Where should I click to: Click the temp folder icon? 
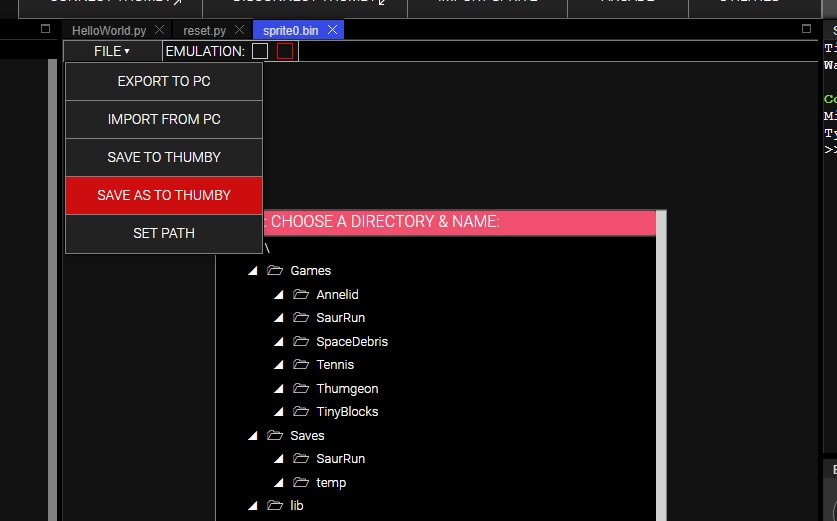click(x=300, y=483)
